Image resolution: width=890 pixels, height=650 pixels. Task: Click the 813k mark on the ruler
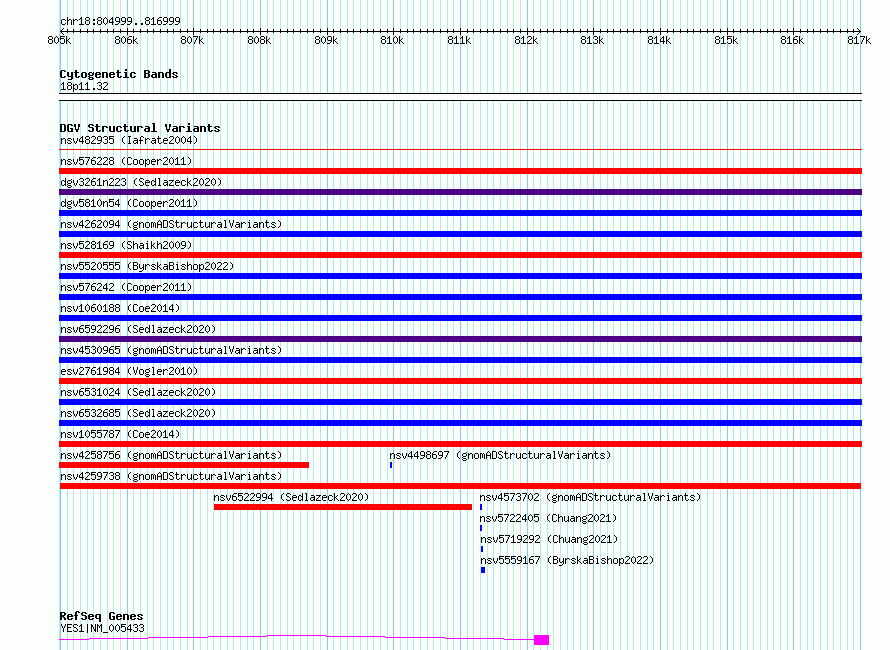click(x=592, y=40)
